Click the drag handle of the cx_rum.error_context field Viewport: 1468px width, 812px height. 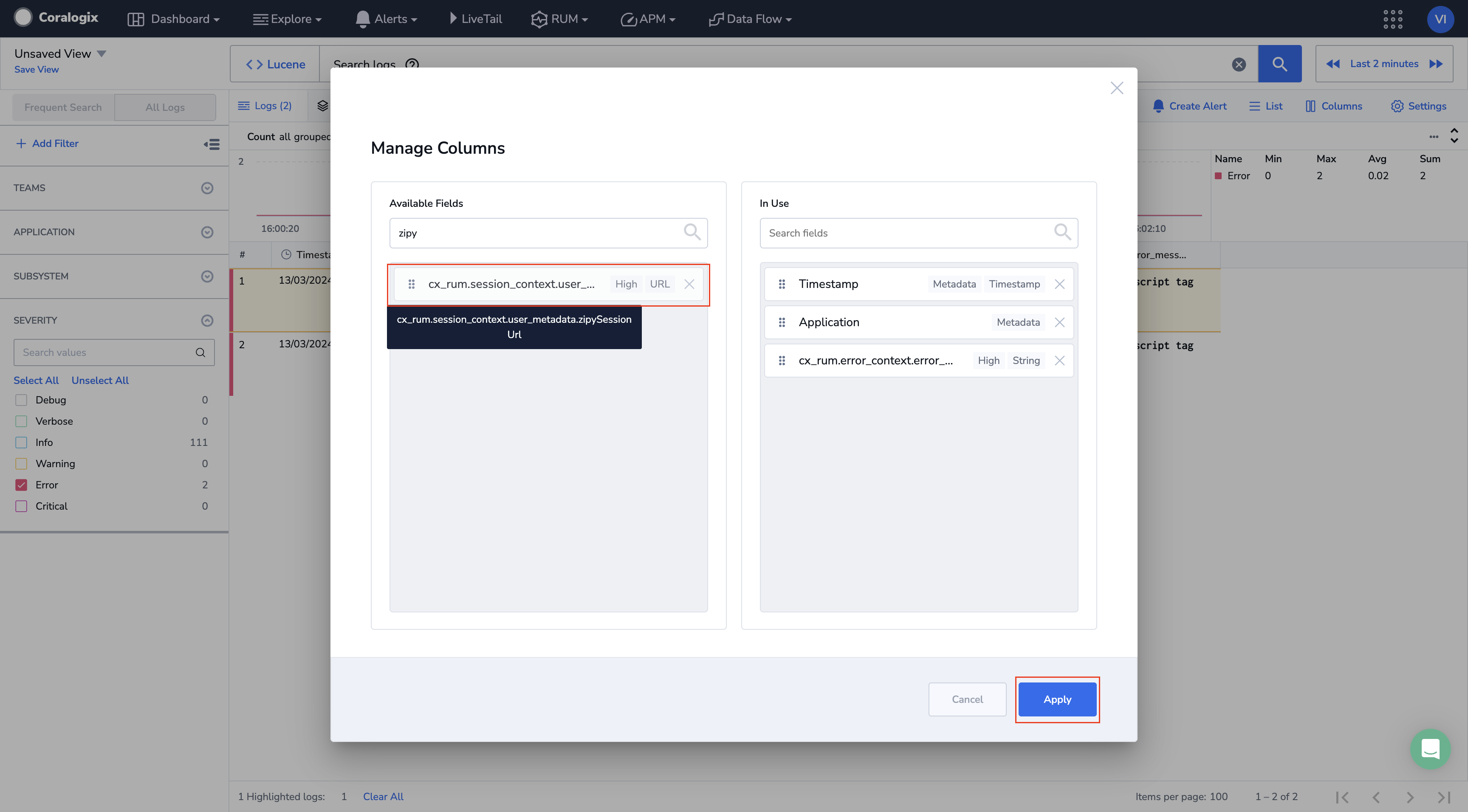[x=782, y=361]
